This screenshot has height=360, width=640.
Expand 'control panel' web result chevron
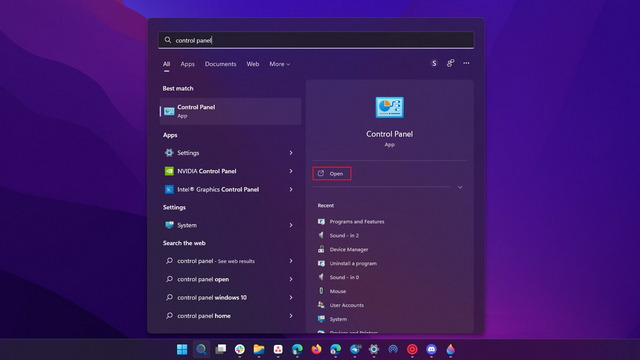[x=291, y=261]
